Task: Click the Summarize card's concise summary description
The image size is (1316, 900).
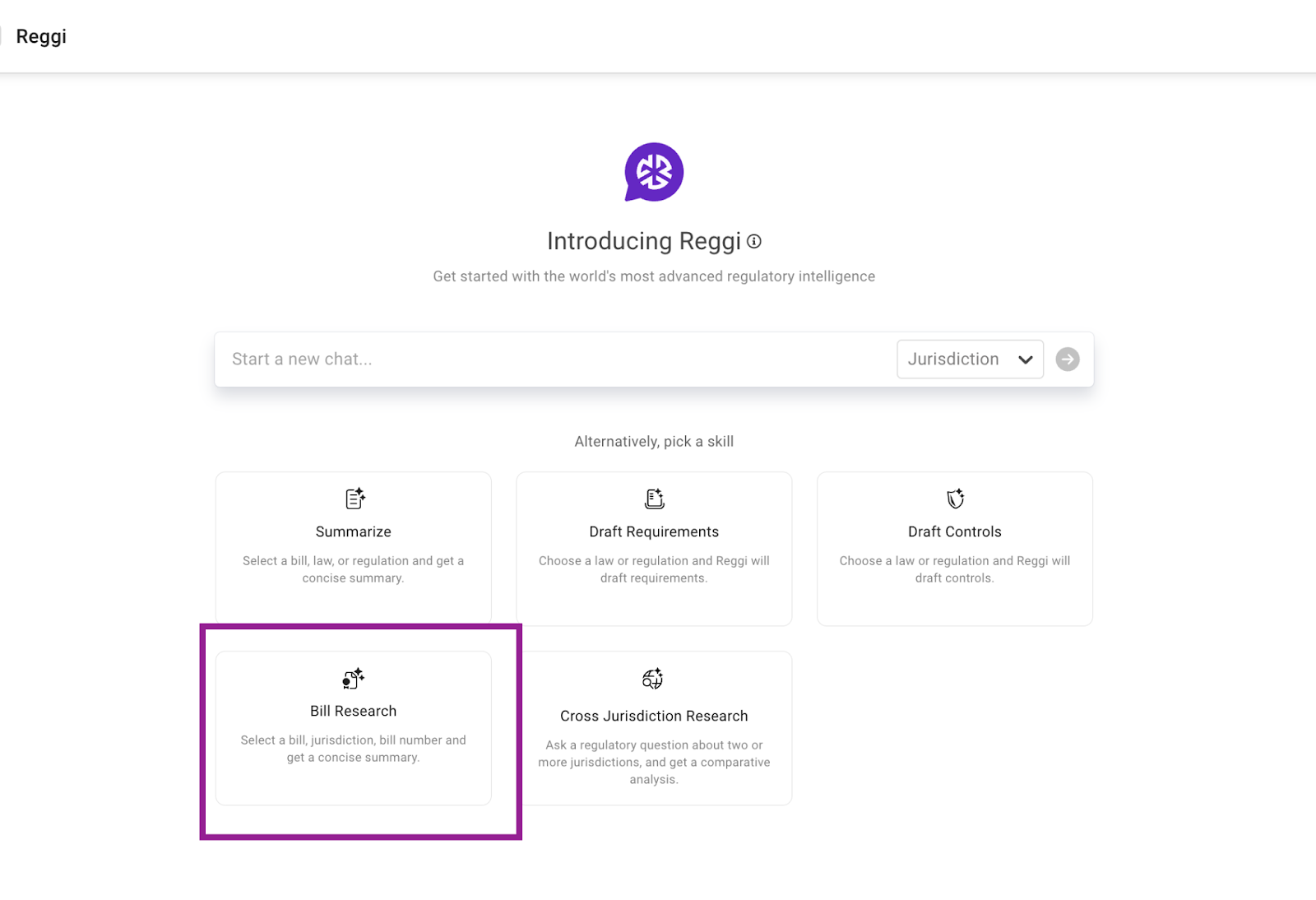Action: click(354, 569)
